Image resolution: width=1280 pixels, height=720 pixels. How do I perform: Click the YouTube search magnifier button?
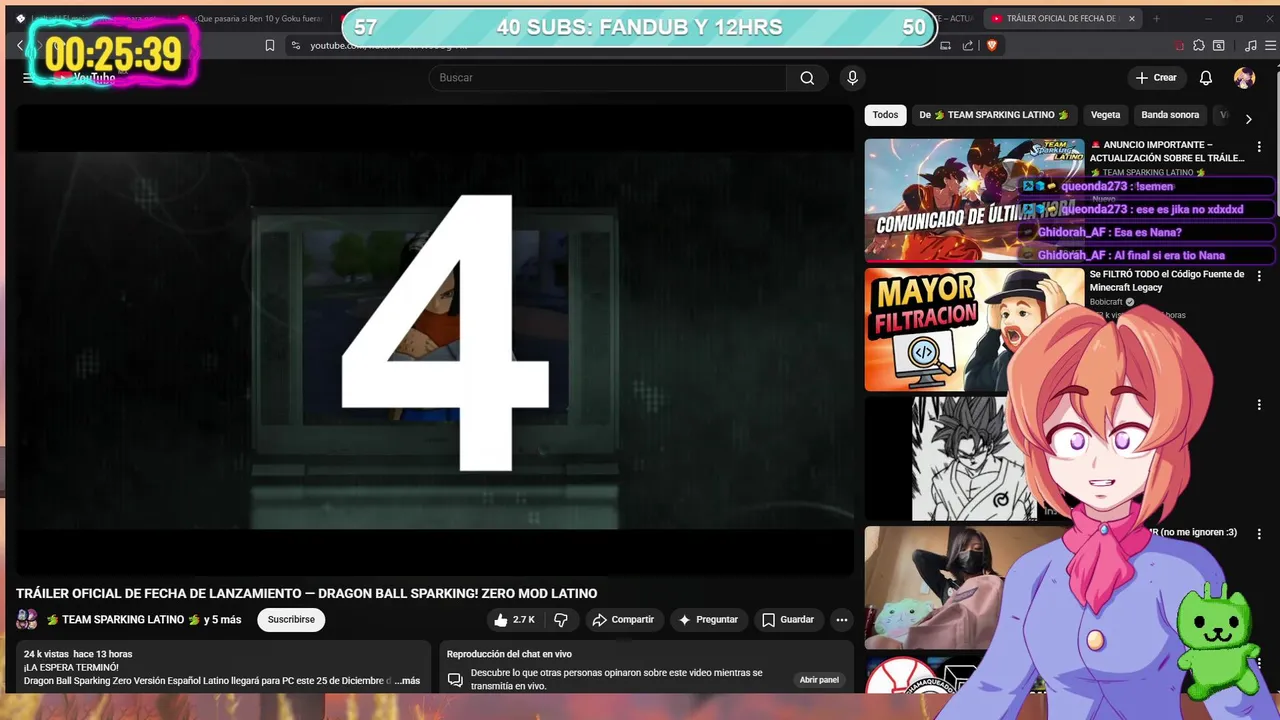807,78
